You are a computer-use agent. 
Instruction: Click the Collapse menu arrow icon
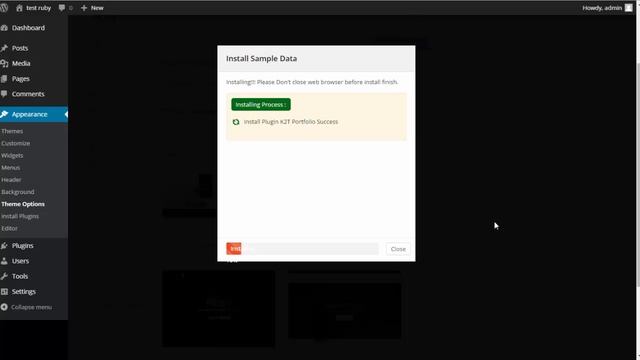pos(4,307)
